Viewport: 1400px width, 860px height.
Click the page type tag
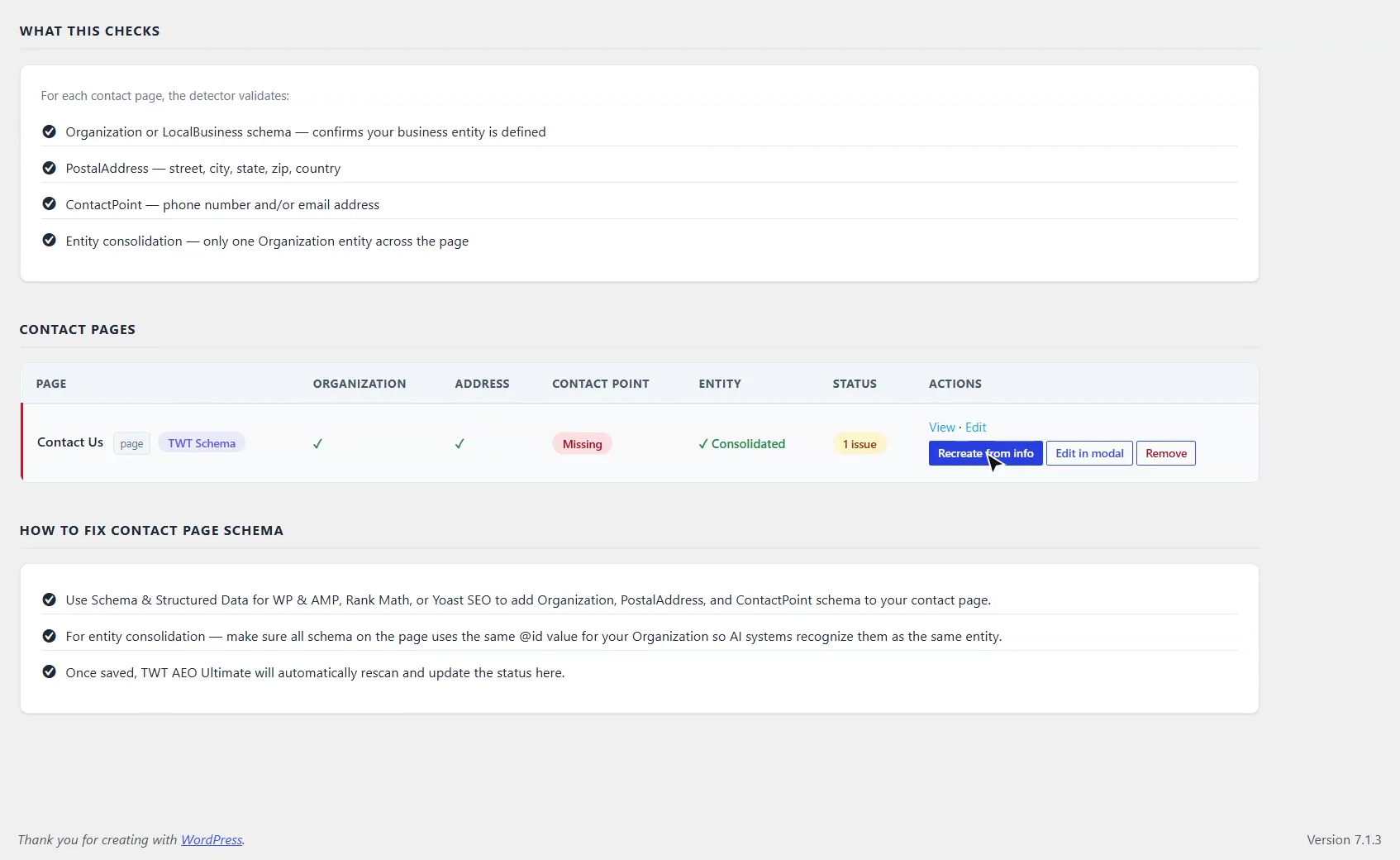(x=131, y=443)
